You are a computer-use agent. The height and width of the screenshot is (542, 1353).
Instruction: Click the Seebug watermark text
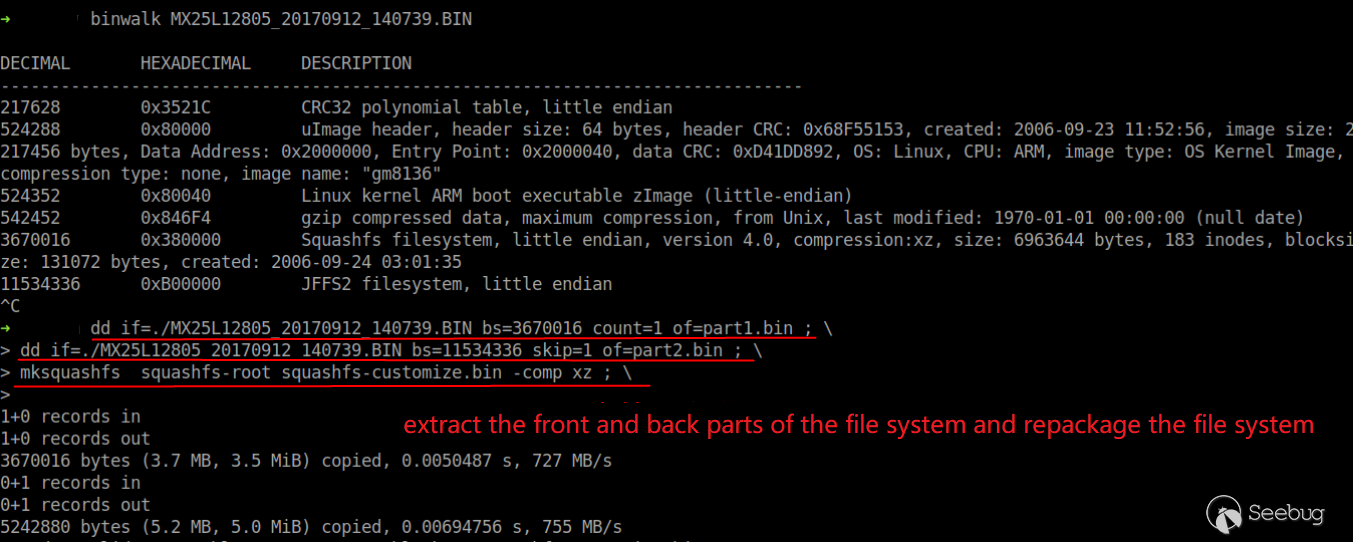click(1287, 514)
